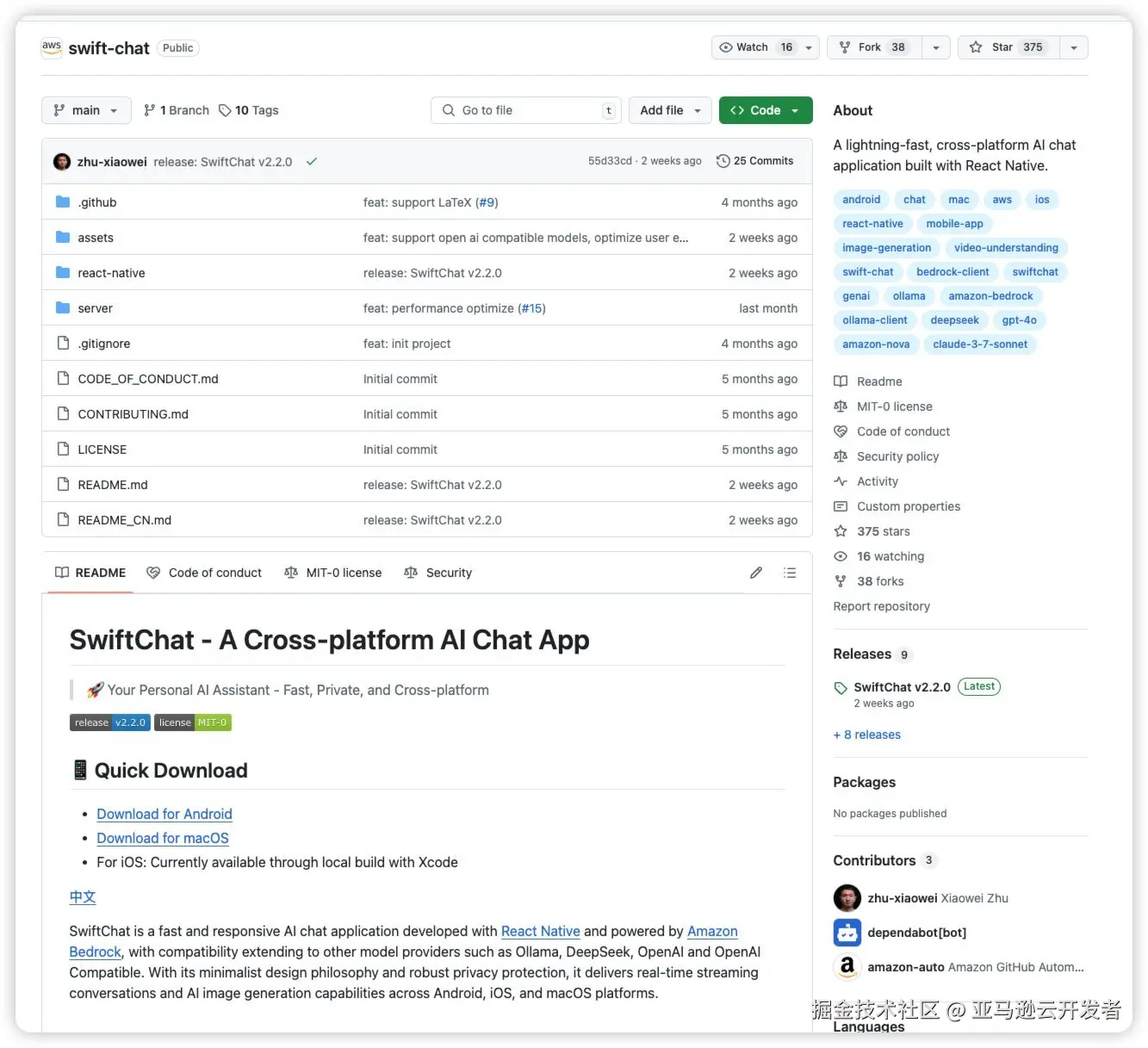Image resolution: width=1148 pixels, height=1048 pixels.
Task: Click the react-native folder icon
Action: tap(63, 273)
